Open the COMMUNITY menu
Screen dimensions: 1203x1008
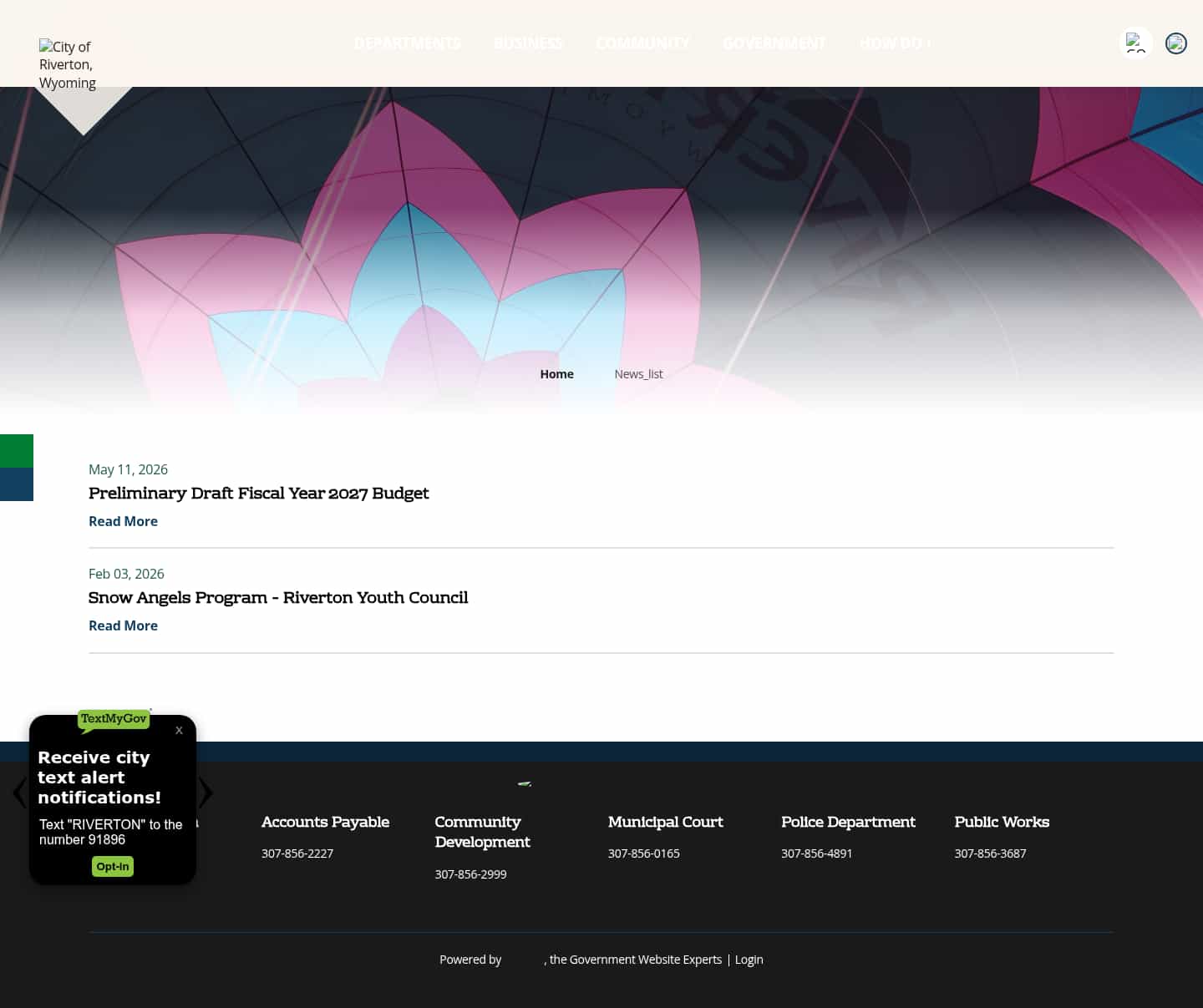coord(642,43)
